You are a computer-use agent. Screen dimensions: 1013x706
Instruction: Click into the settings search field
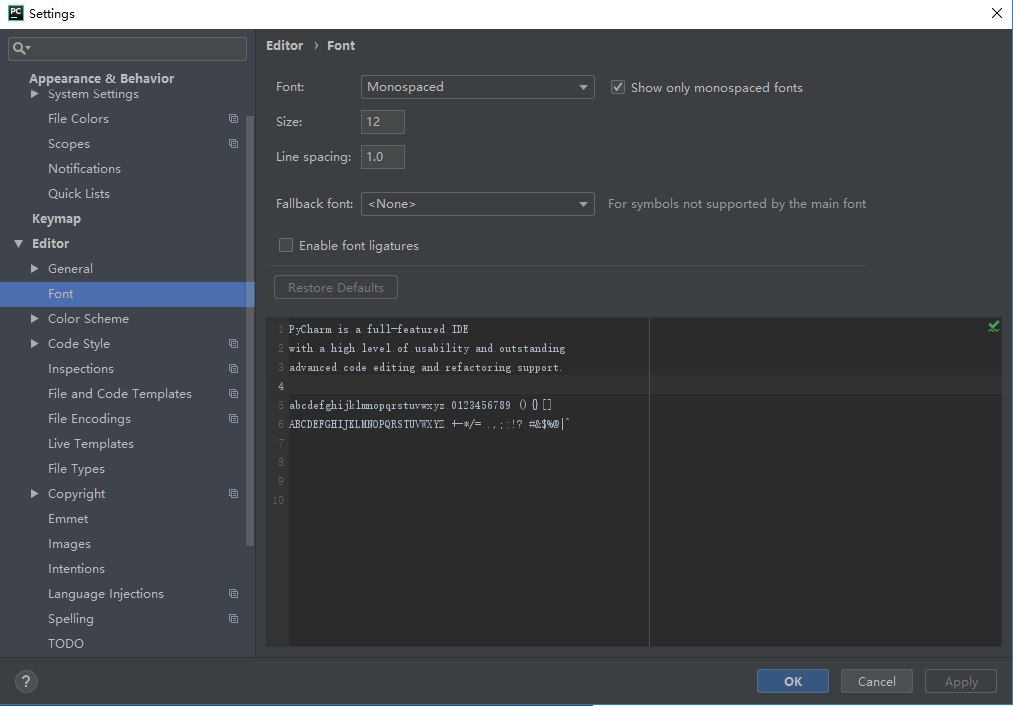tap(127, 48)
